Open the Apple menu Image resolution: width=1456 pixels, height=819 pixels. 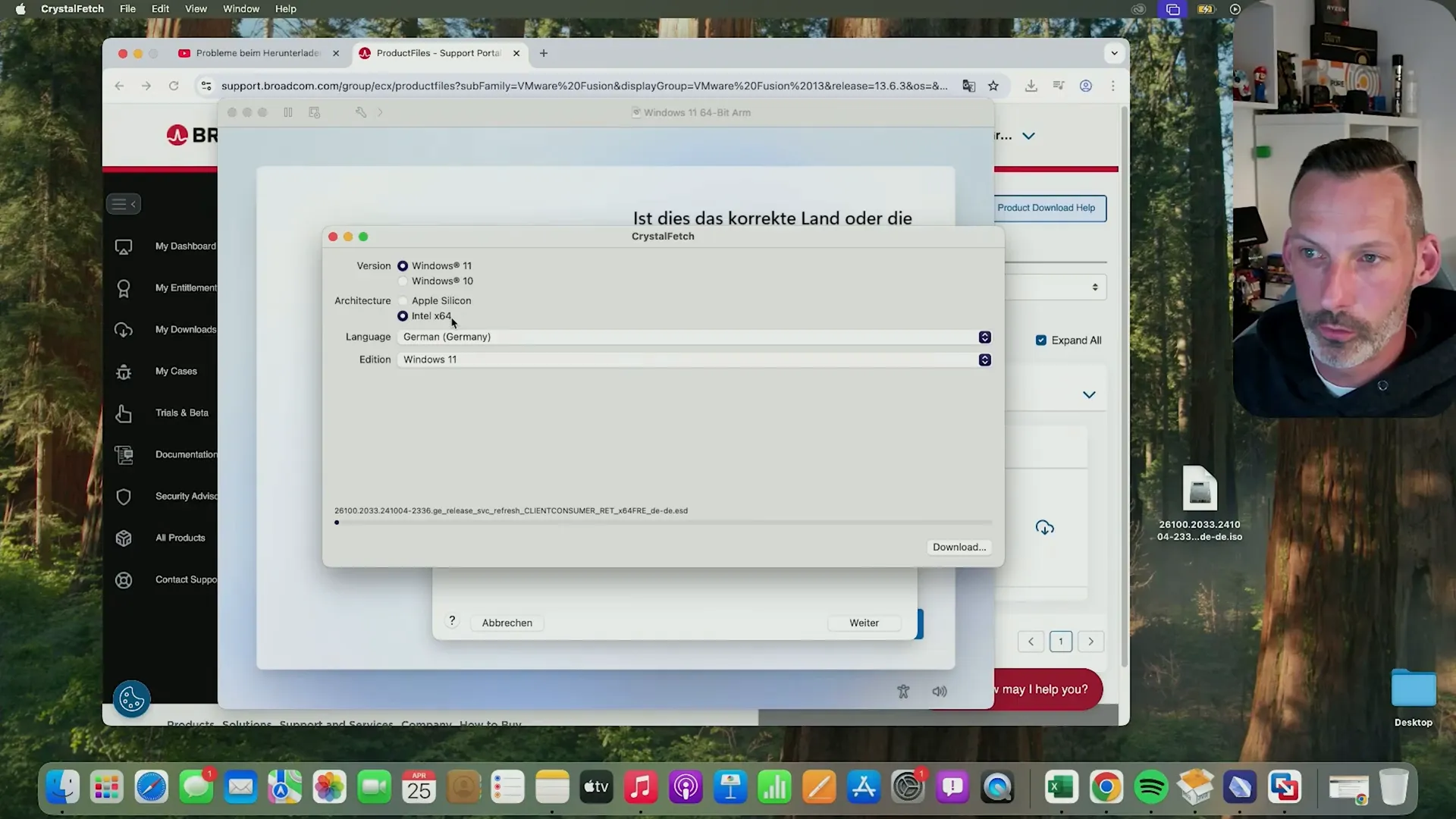[20, 9]
